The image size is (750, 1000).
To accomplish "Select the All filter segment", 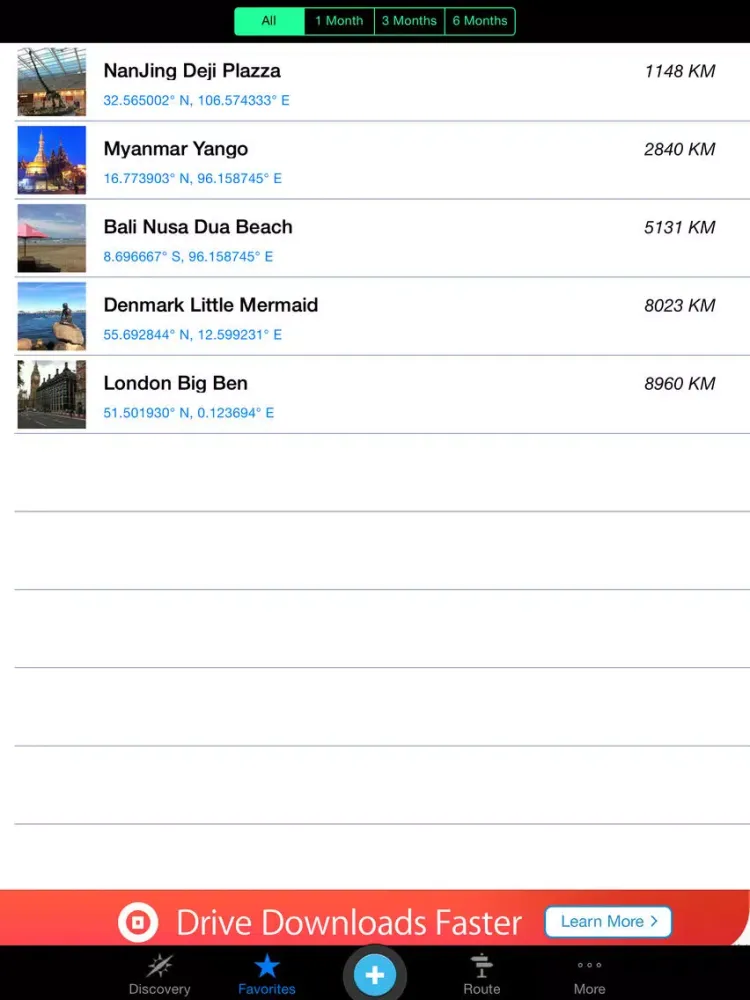I will pyautogui.click(x=269, y=21).
